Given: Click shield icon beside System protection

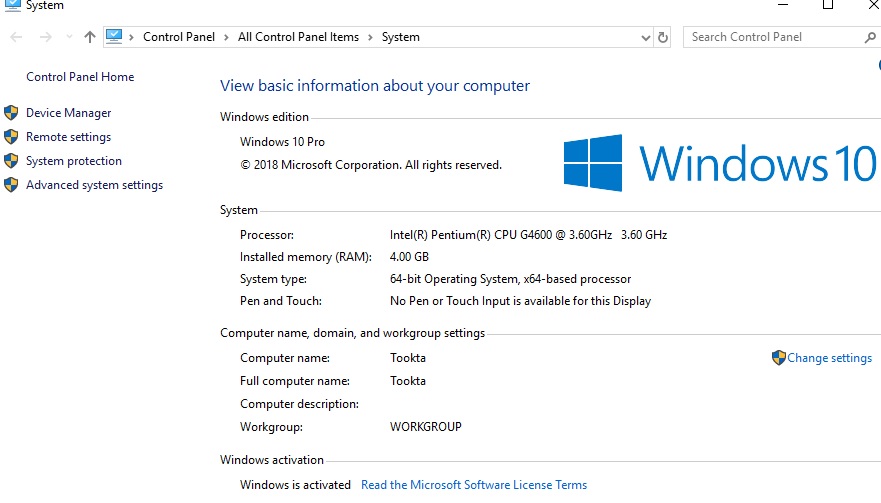Looking at the screenshot, I should tap(11, 161).
